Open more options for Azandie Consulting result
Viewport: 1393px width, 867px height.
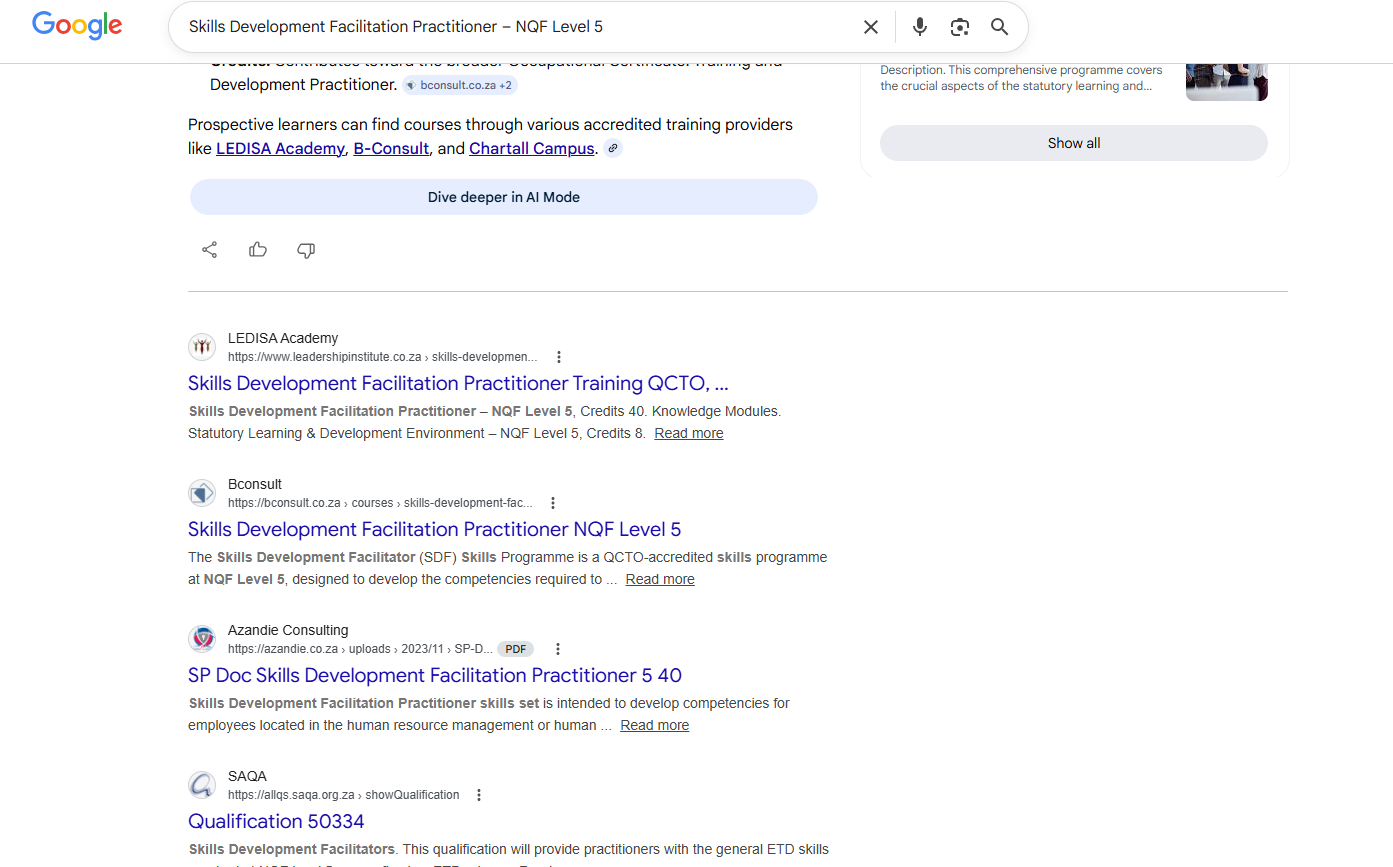click(x=558, y=649)
